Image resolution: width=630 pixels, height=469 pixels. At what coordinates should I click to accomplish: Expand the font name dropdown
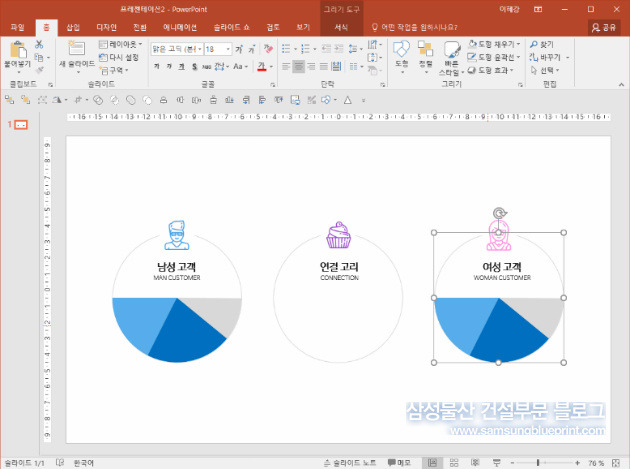pyautogui.click(x=200, y=49)
